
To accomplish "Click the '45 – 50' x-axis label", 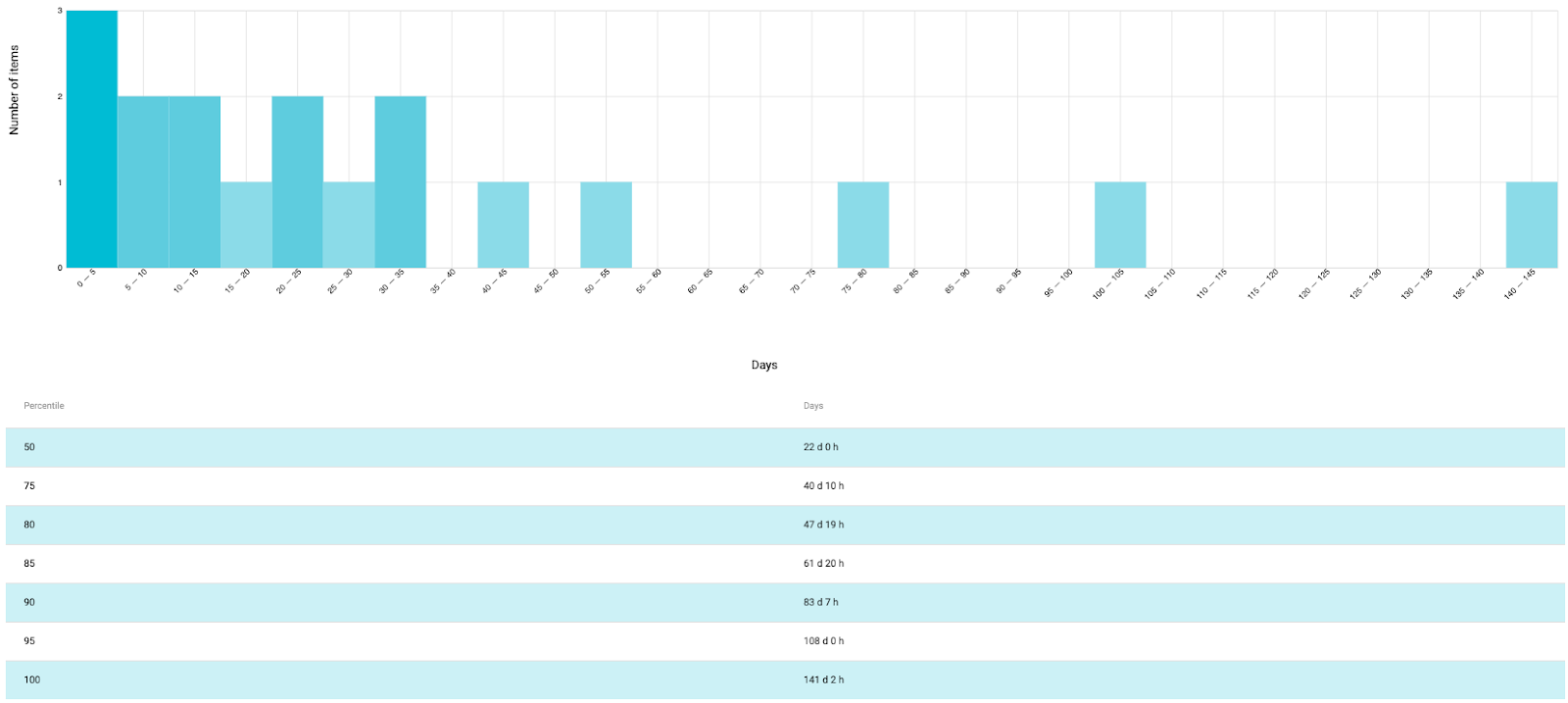I will pos(547,281).
